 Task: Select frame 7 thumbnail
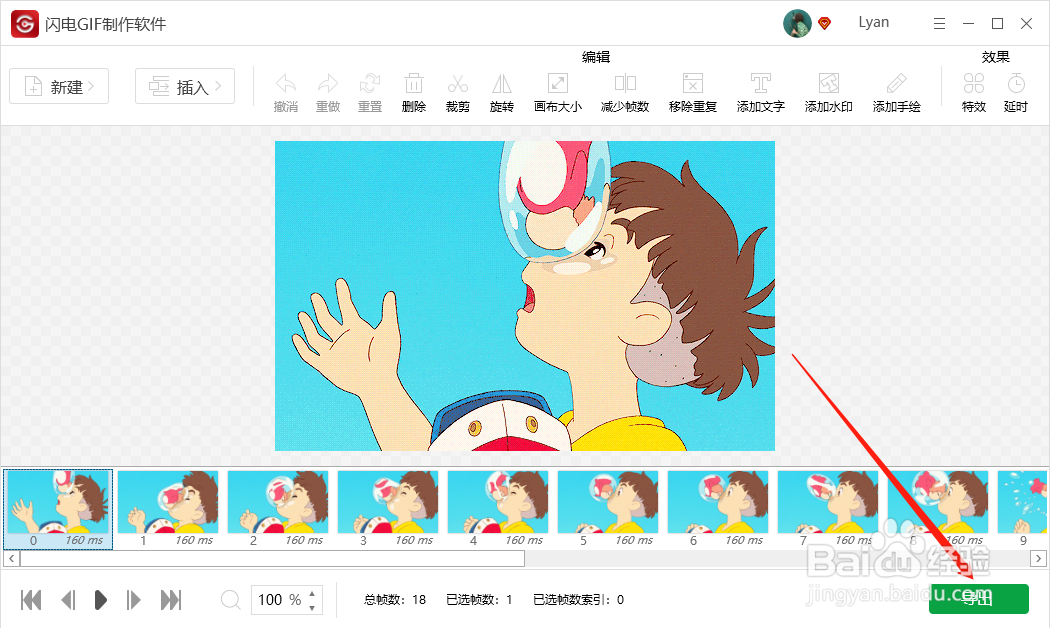(x=828, y=502)
